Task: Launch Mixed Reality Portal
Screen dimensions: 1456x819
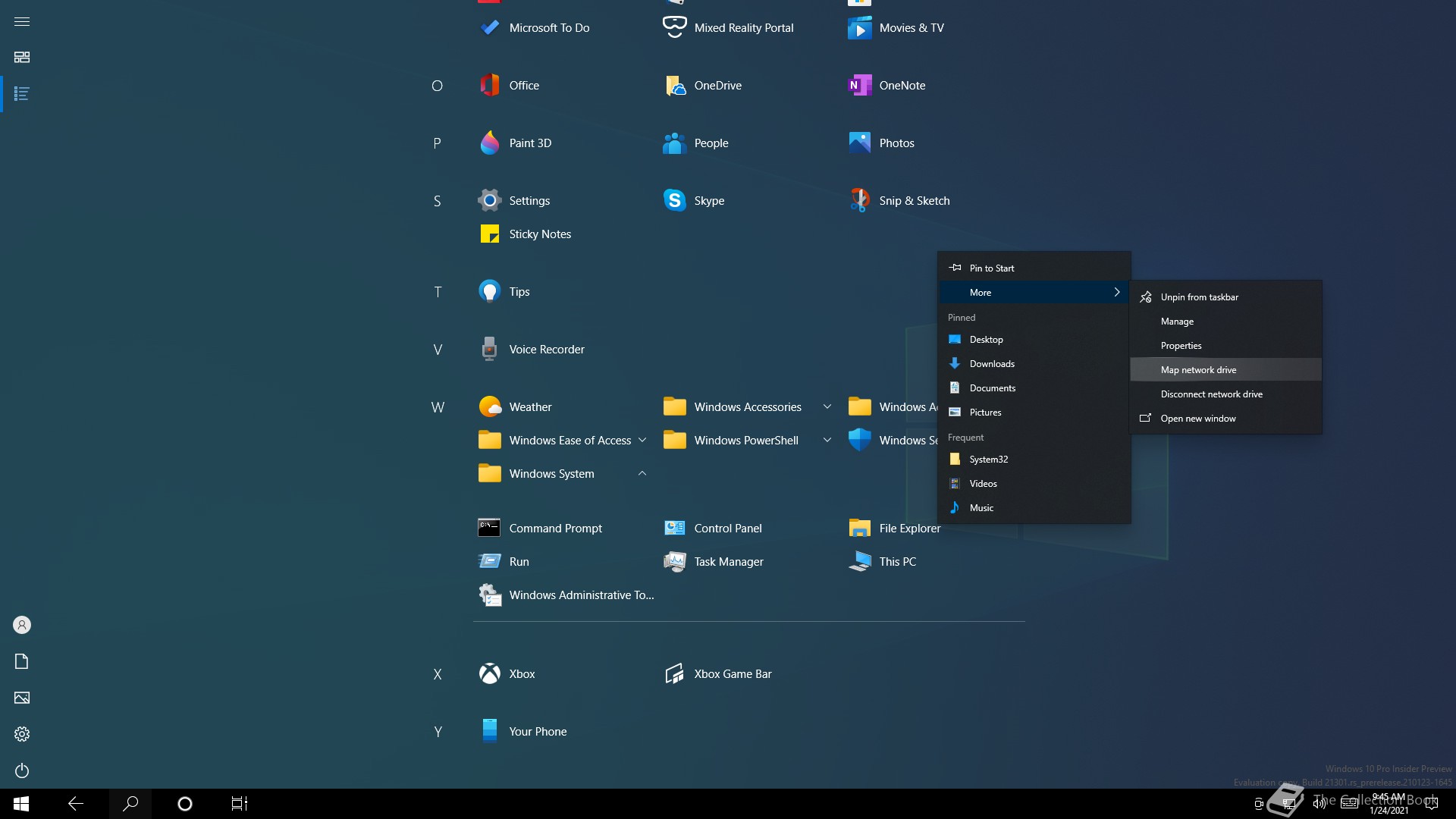Action: pos(729,28)
